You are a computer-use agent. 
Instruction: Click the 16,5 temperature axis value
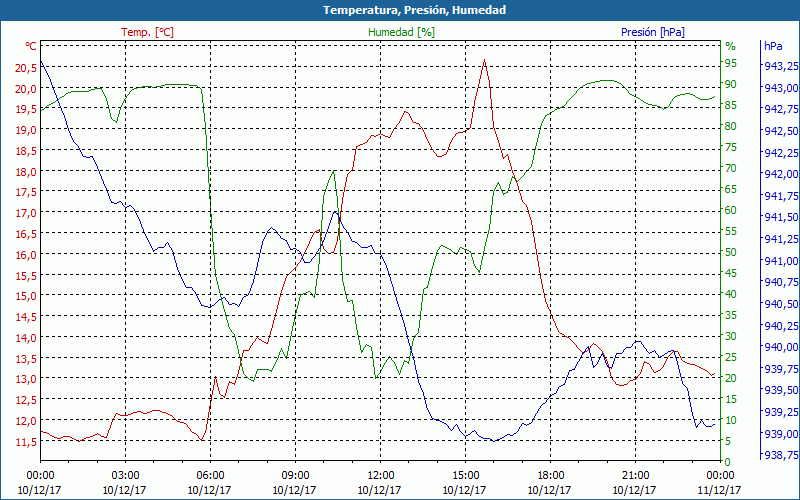tap(26, 234)
